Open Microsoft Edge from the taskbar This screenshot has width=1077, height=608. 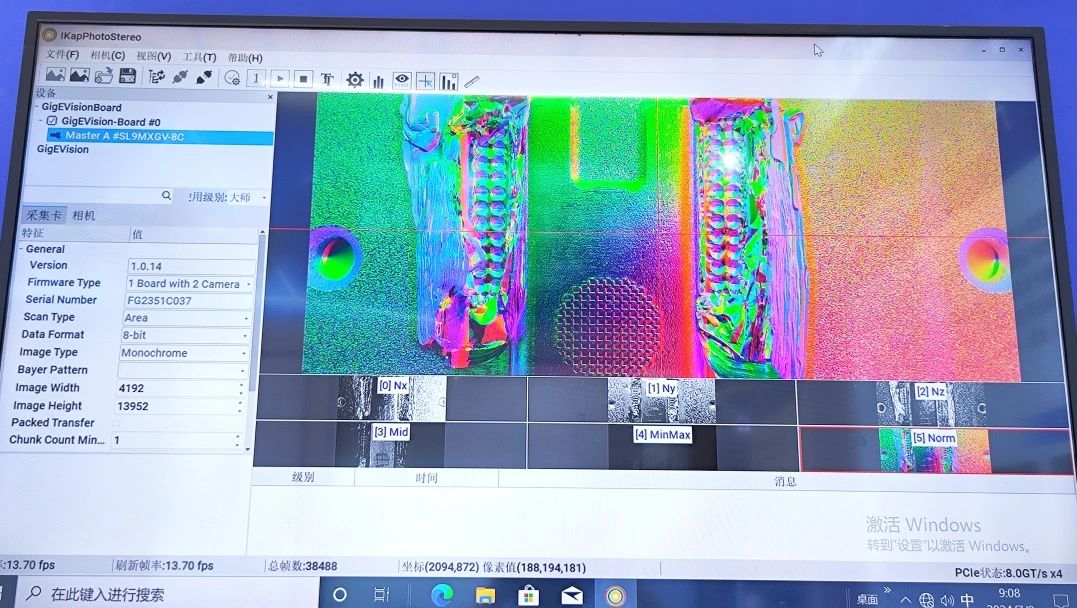pos(441,595)
